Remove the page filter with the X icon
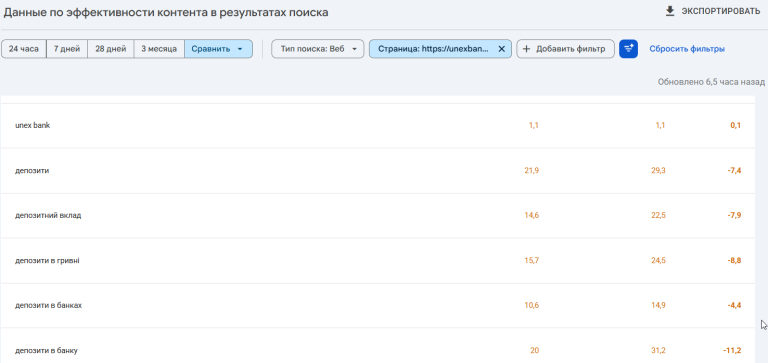 click(x=501, y=49)
